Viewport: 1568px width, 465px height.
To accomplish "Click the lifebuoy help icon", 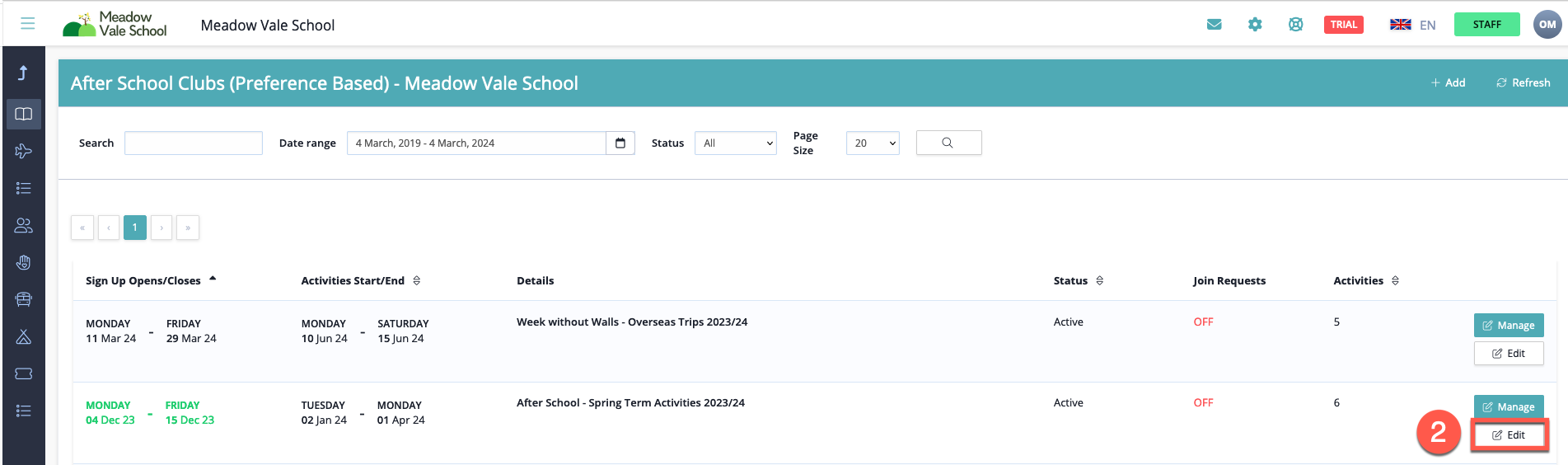I will (x=1295, y=25).
